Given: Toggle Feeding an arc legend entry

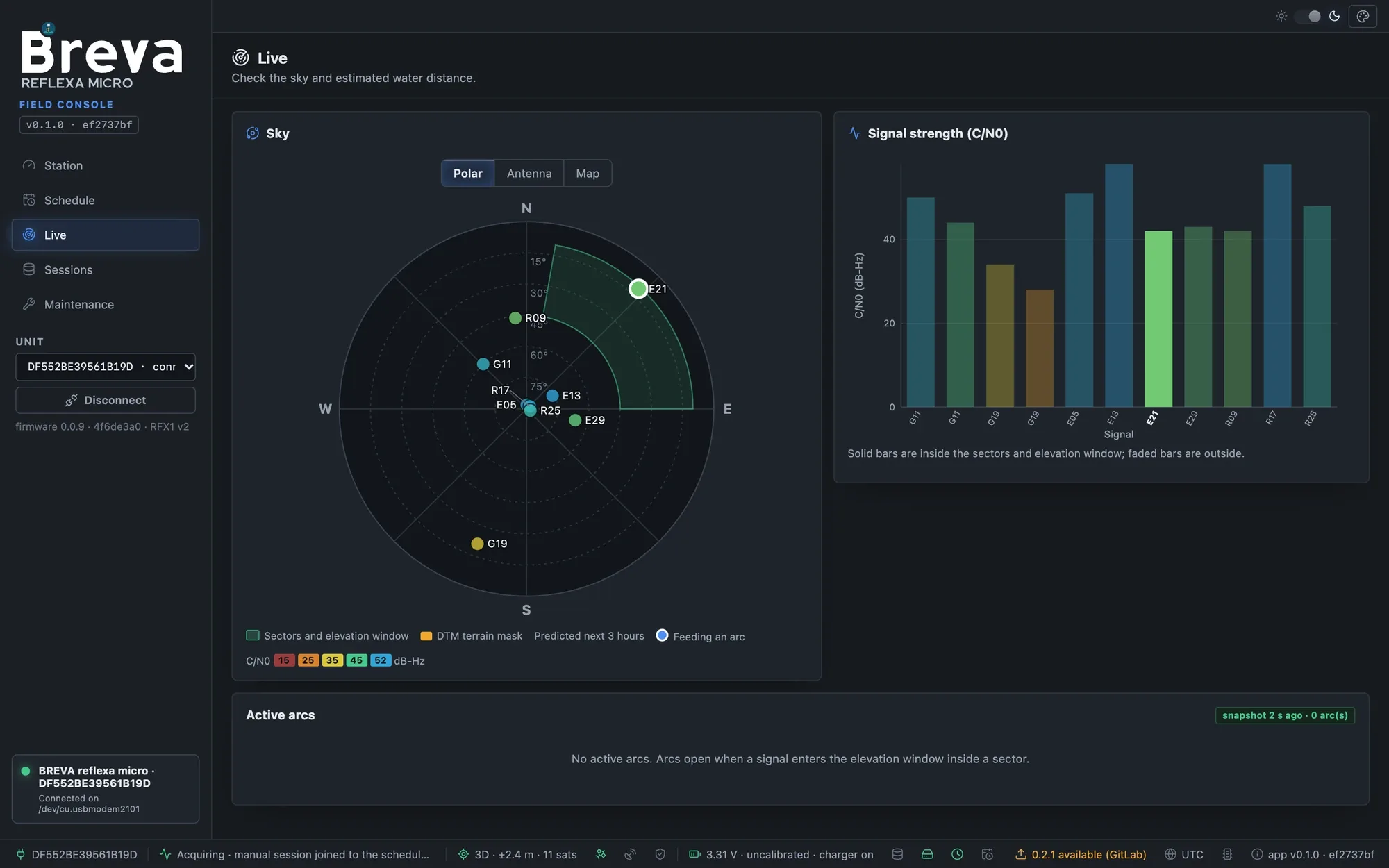Looking at the screenshot, I should (x=700, y=636).
